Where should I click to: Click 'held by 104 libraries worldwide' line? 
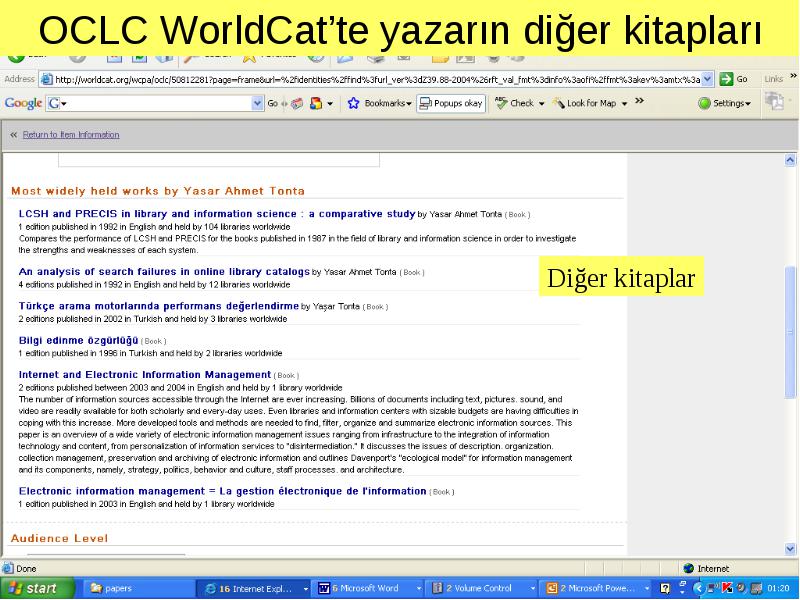(x=154, y=227)
